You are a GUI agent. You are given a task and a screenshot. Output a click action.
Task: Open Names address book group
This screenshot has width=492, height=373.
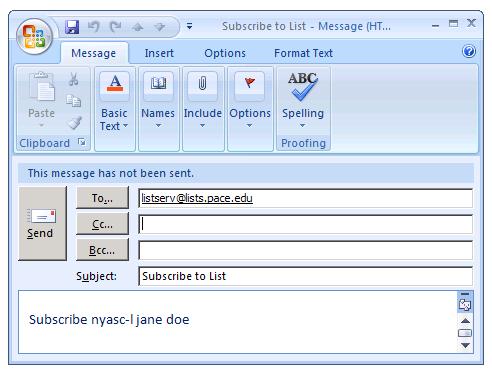tap(158, 108)
